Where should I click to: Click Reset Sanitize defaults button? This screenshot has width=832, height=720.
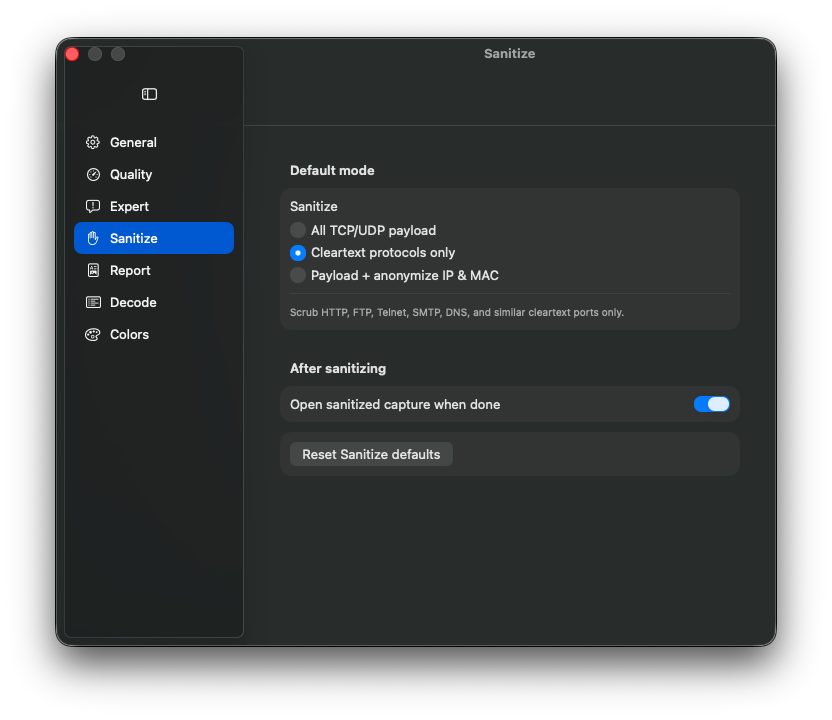click(371, 454)
